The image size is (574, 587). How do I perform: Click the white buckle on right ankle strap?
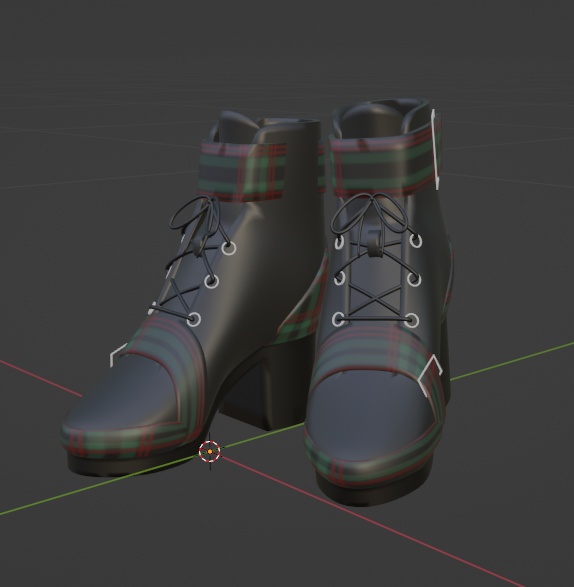click(435, 149)
